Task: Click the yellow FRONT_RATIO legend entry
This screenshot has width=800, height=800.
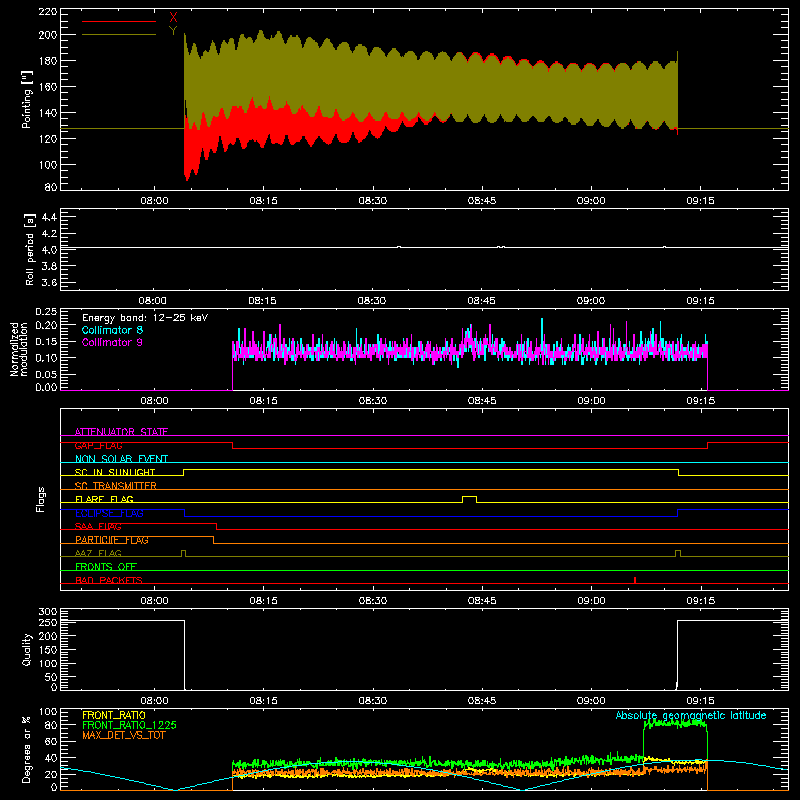Action: [x=114, y=715]
